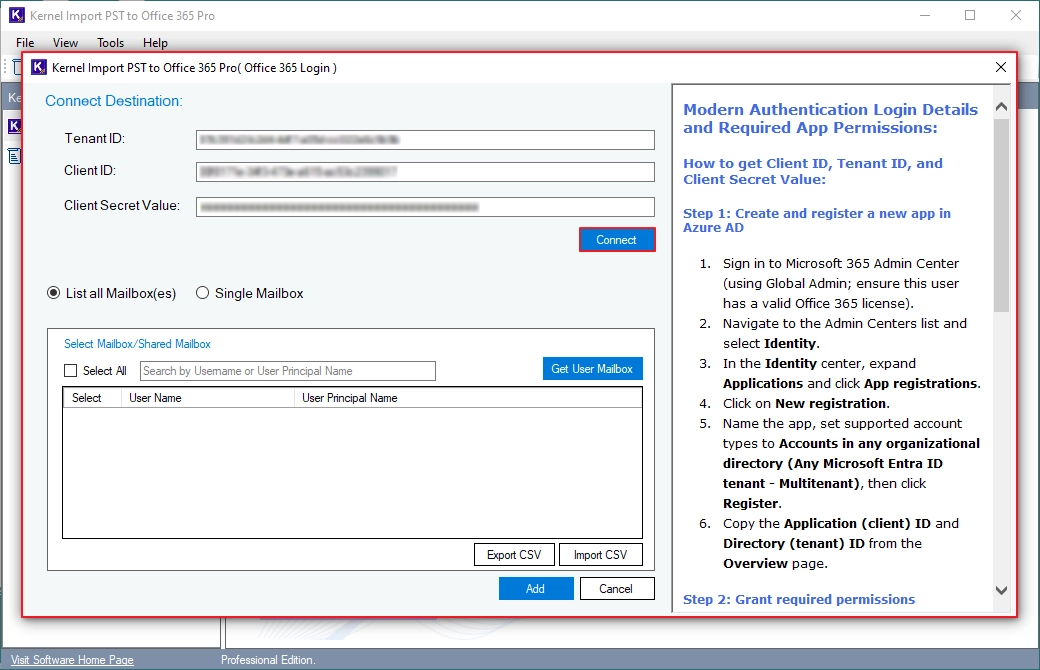Select the Single Mailbox radio option
Viewport: 1040px width, 670px height.
[202, 293]
